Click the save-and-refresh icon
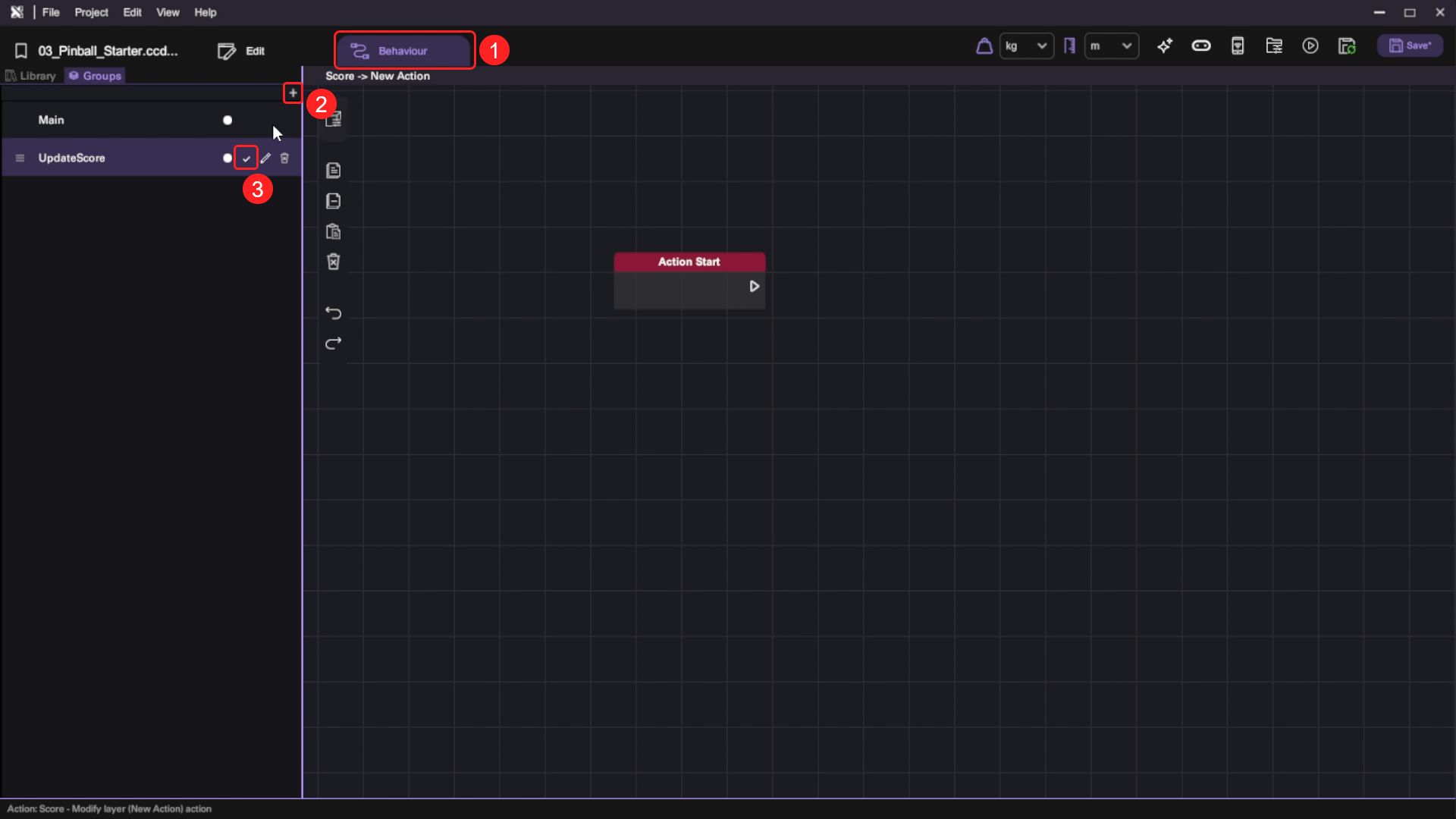Screen dimensions: 1456x819 1347,46
